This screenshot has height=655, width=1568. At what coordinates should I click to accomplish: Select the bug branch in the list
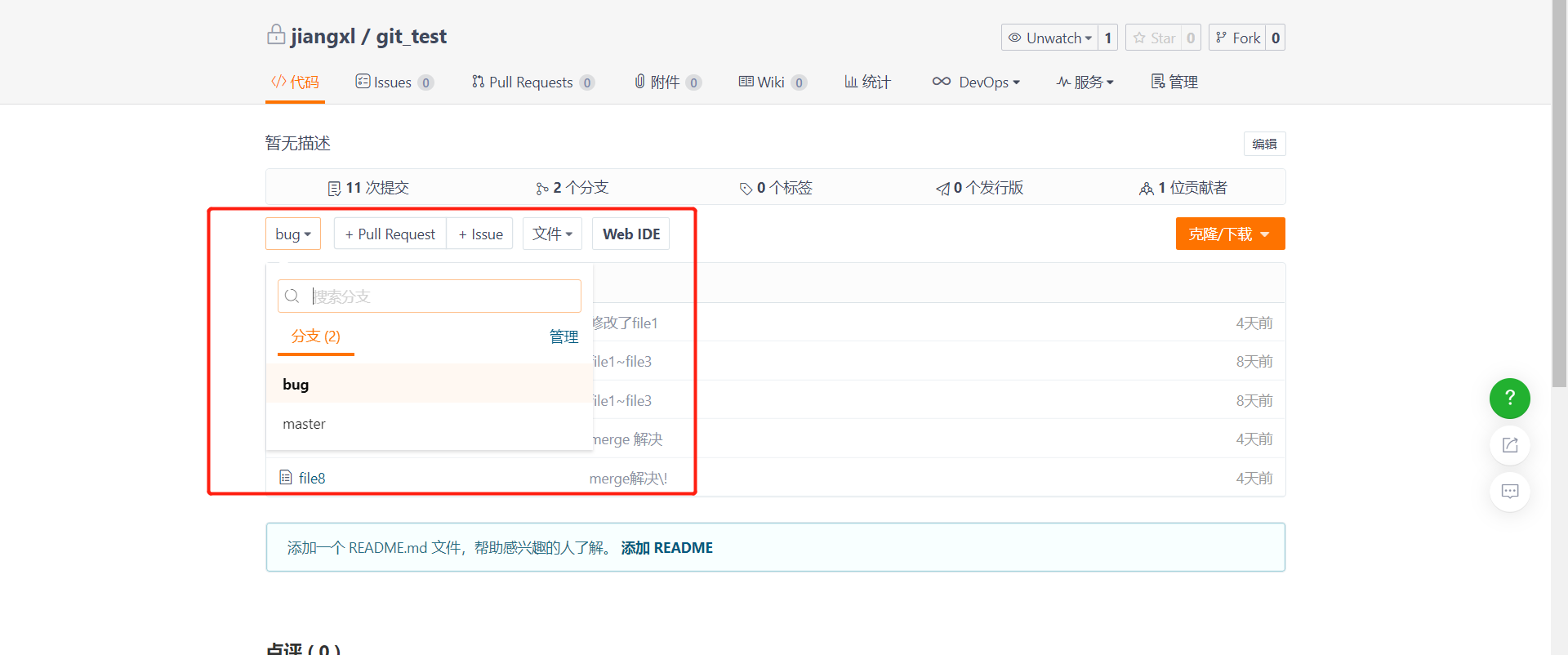430,384
